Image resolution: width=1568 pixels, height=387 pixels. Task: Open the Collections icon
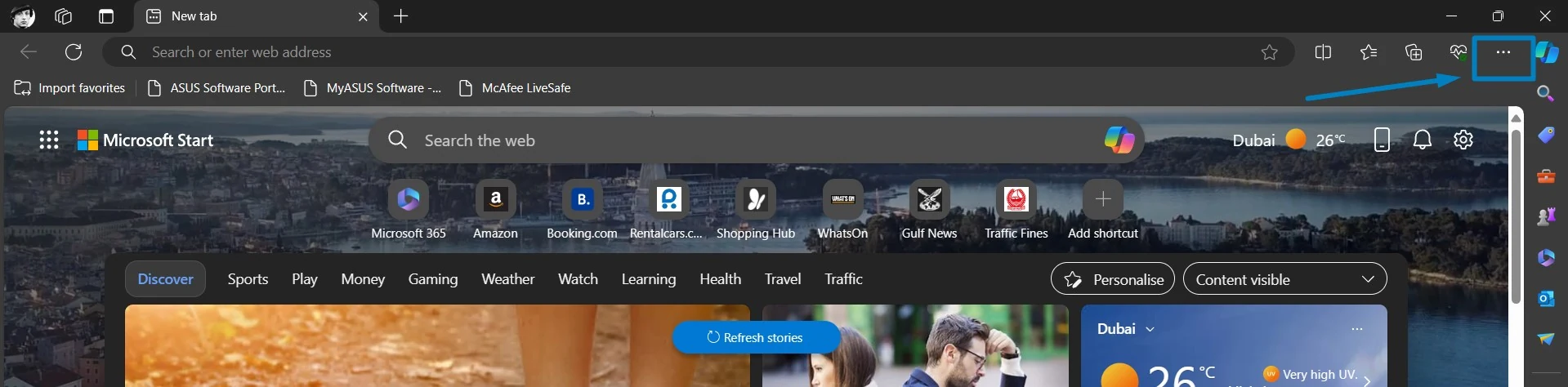[1414, 52]
